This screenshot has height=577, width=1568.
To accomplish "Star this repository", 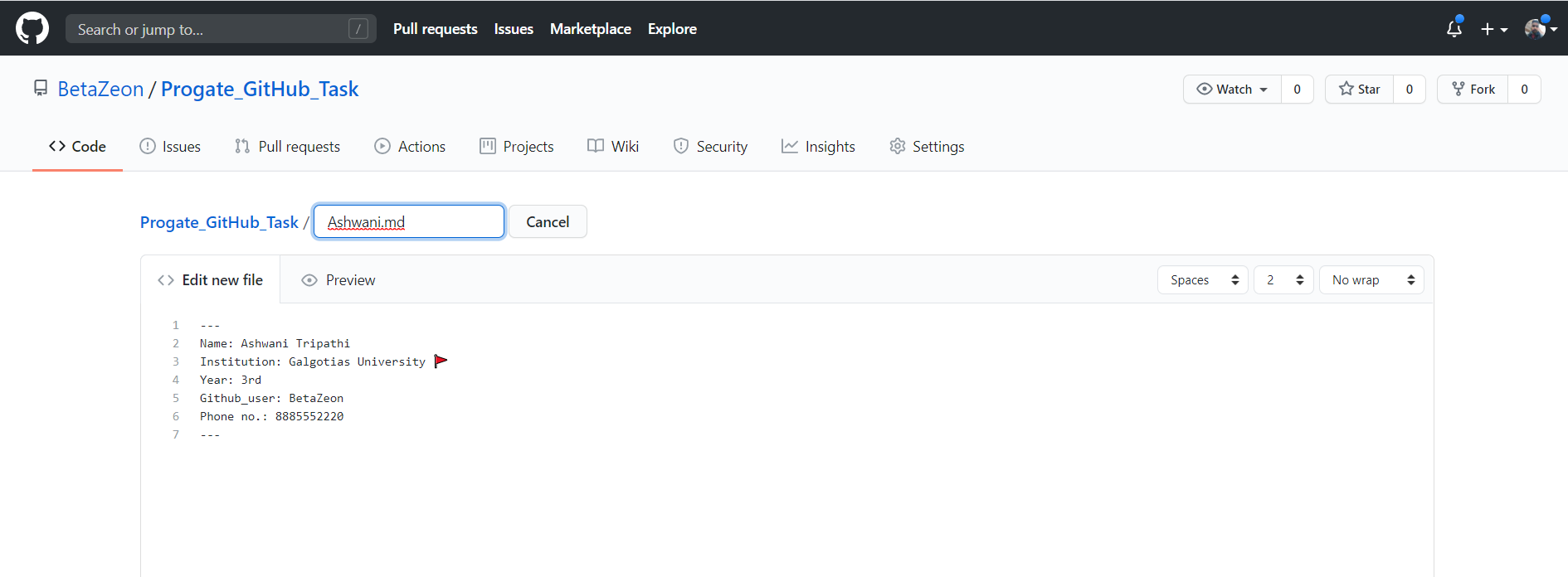I will click(x=1359, y=89).
